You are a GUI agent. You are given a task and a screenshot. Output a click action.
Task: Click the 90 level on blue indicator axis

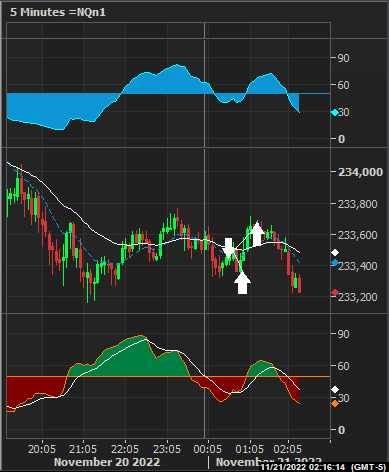(x=344, y=58)
